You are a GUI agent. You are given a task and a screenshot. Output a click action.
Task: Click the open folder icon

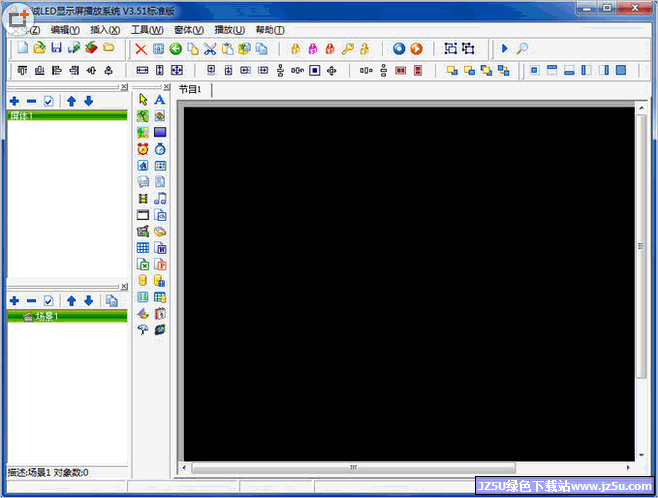(x=39, y=48)
